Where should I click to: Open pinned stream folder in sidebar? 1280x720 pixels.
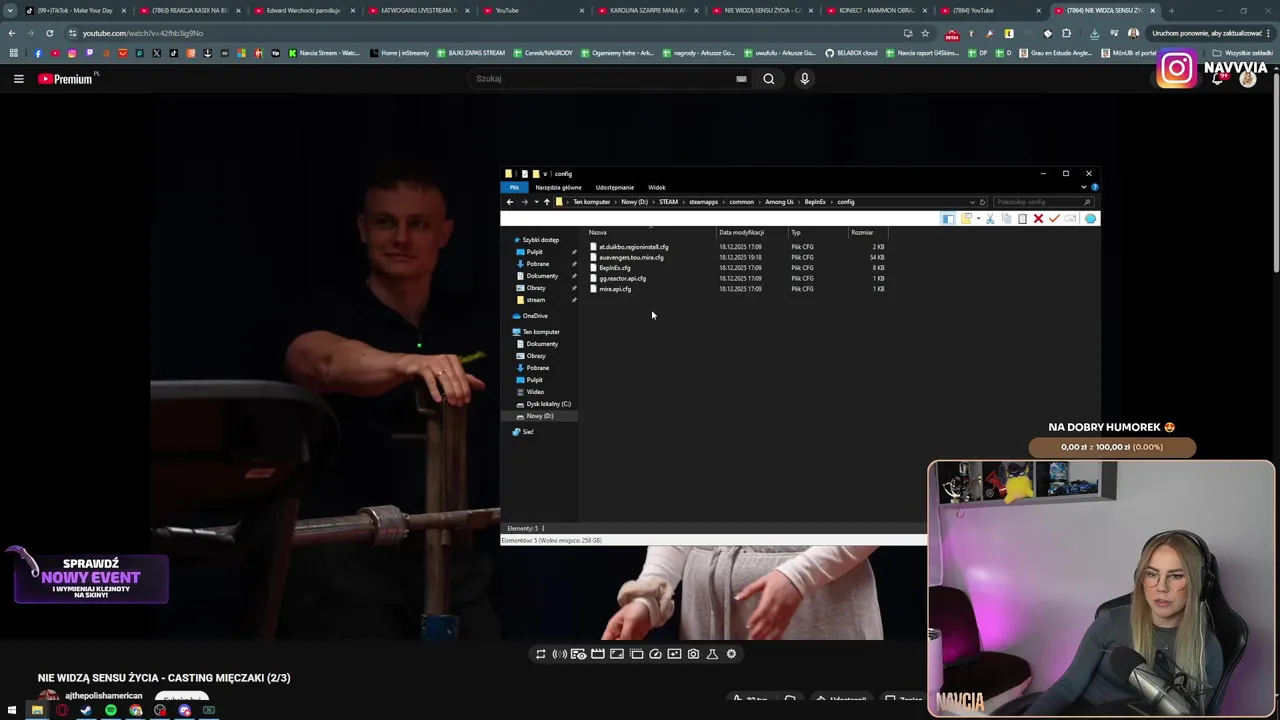pyautogui.click(x=535, y=300)
